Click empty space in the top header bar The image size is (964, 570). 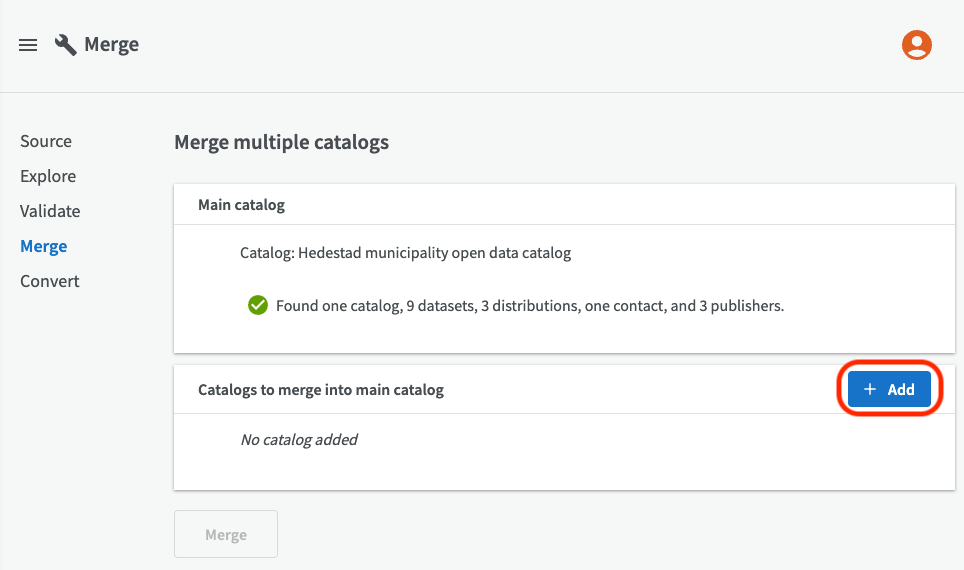[x=500, y=45]
